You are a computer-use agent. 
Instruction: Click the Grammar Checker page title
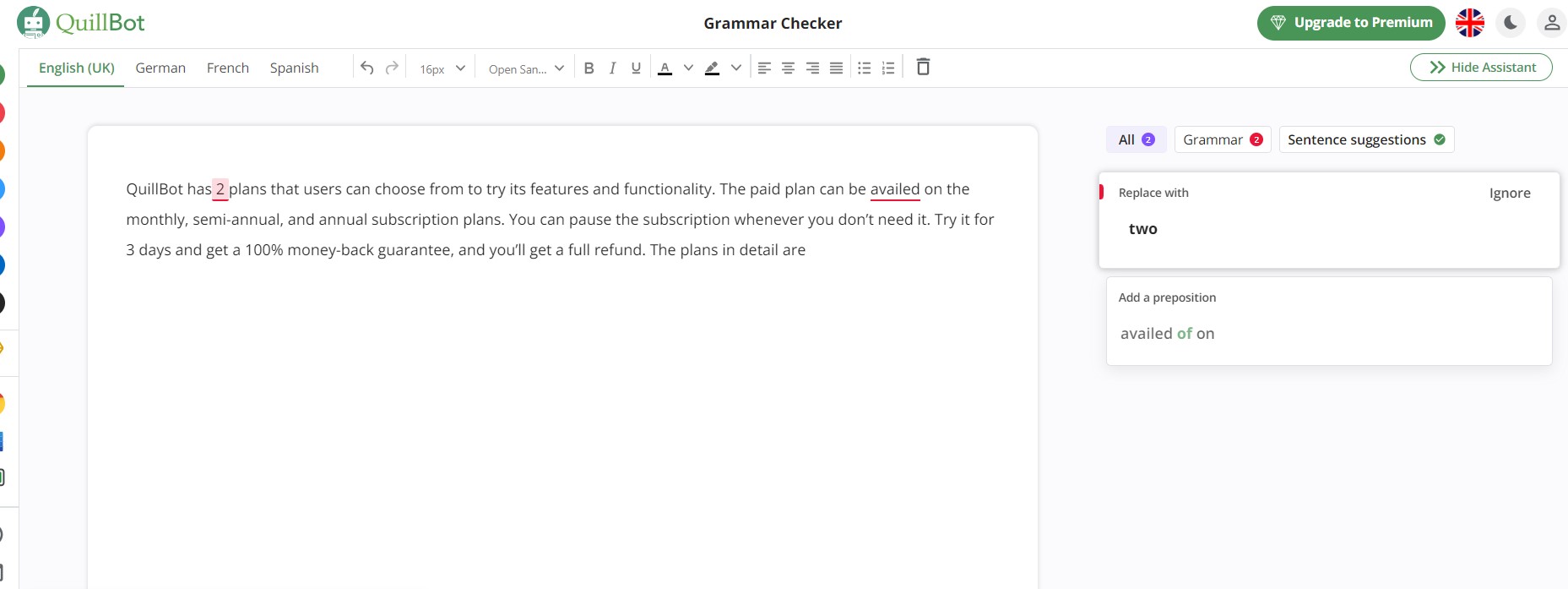click(773, 24)
